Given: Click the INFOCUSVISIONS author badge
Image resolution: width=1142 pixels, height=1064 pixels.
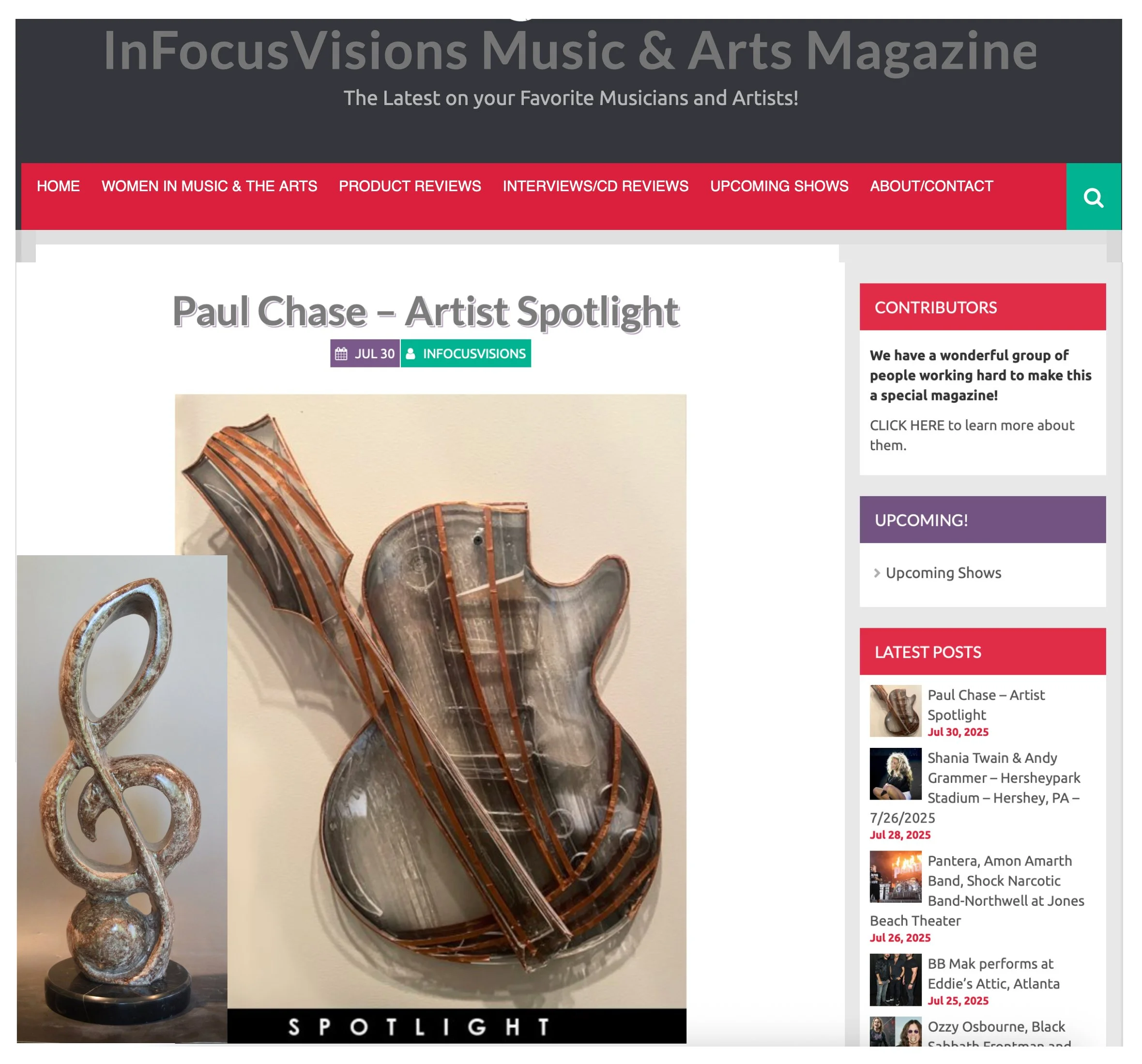Looking at the screenshot, I should pos(465,353).
